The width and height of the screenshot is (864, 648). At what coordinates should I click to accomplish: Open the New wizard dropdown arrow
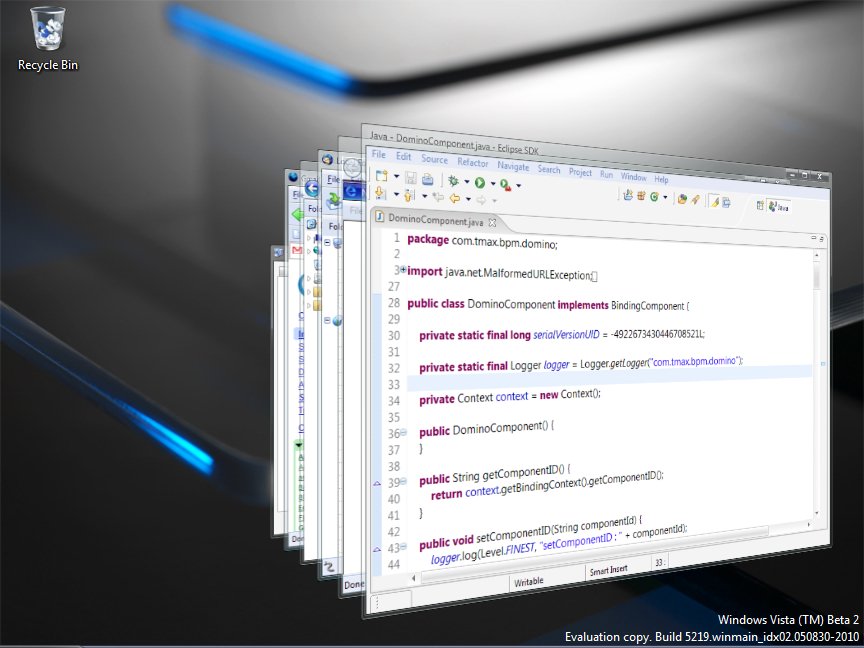coord(396,177)
